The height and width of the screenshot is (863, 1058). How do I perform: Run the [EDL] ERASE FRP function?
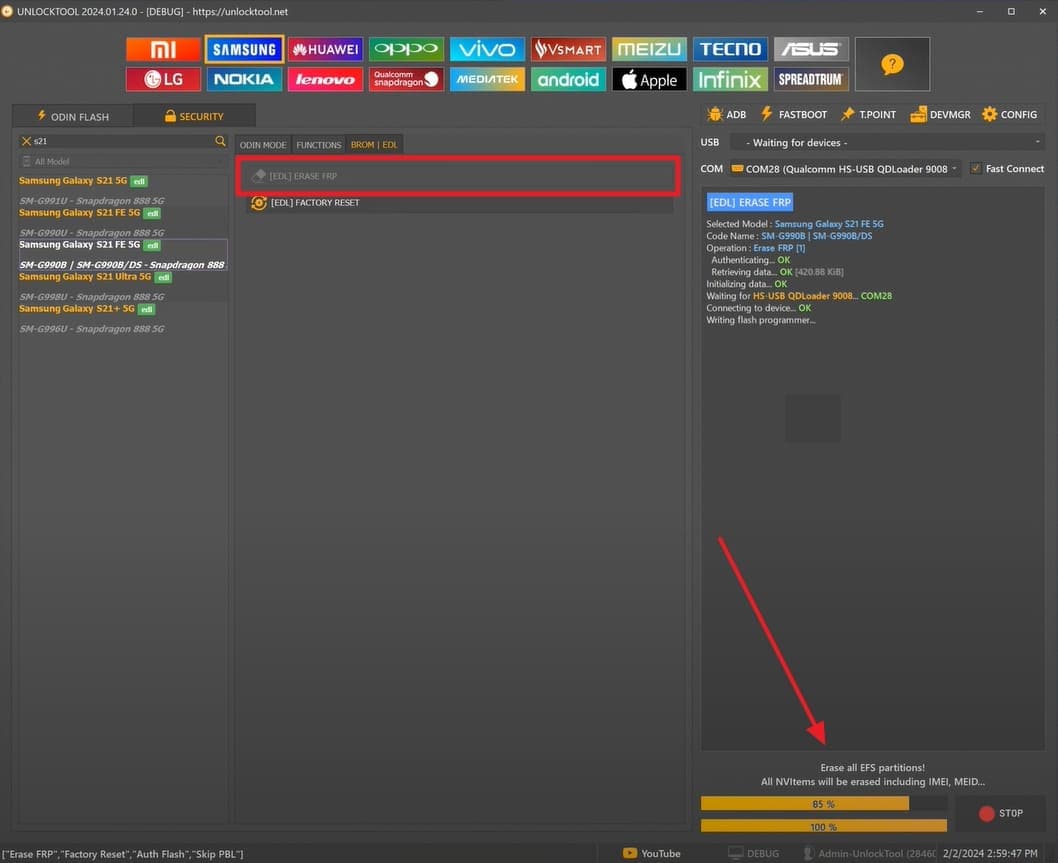(x=459, y=176)
